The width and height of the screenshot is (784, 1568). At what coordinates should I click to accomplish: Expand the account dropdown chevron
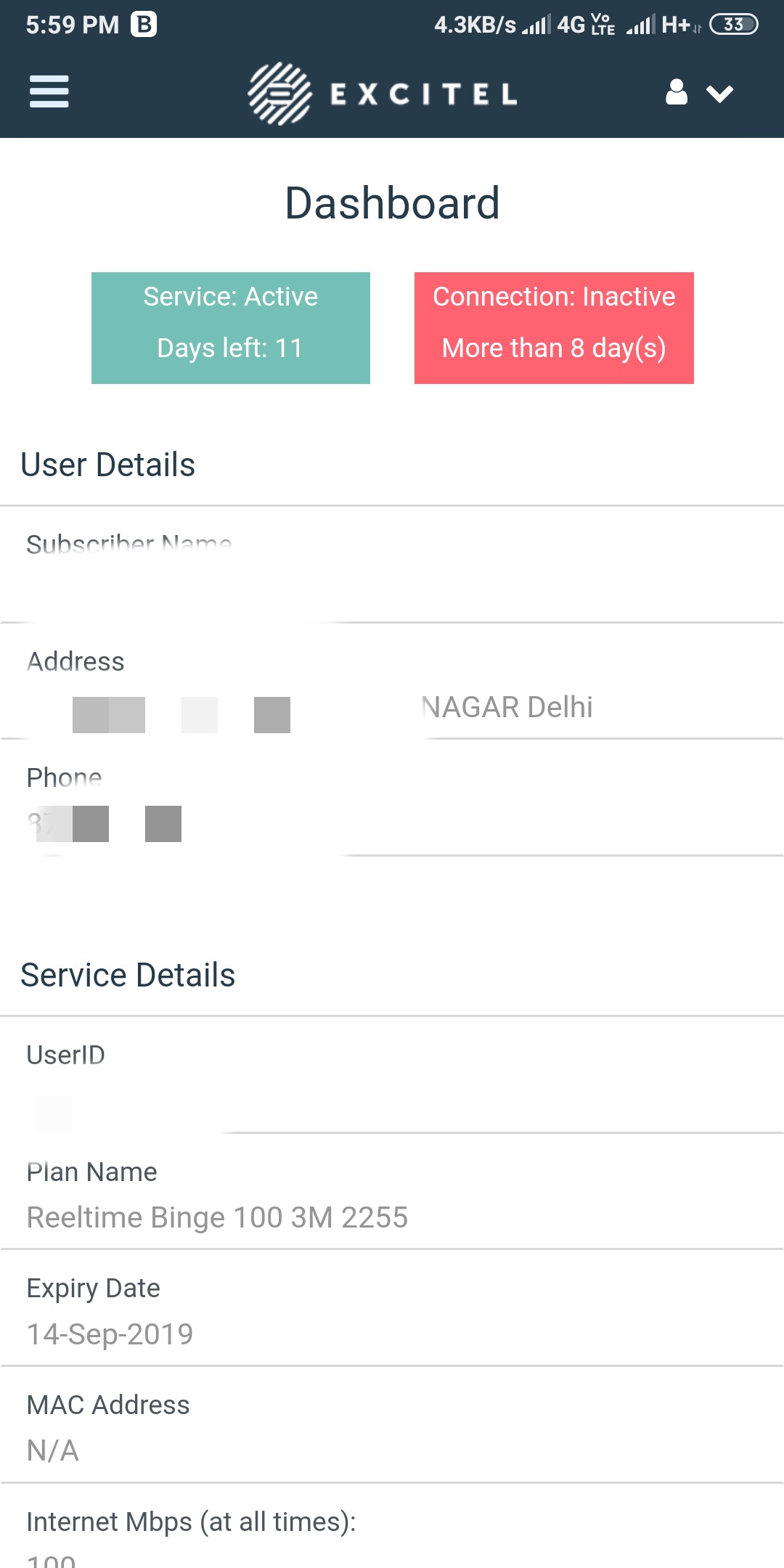(x=720, y=94)
